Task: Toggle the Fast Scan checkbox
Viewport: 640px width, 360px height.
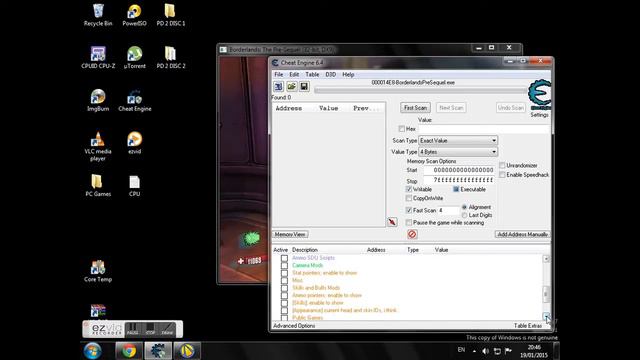Action: click(x=409, y=210)
